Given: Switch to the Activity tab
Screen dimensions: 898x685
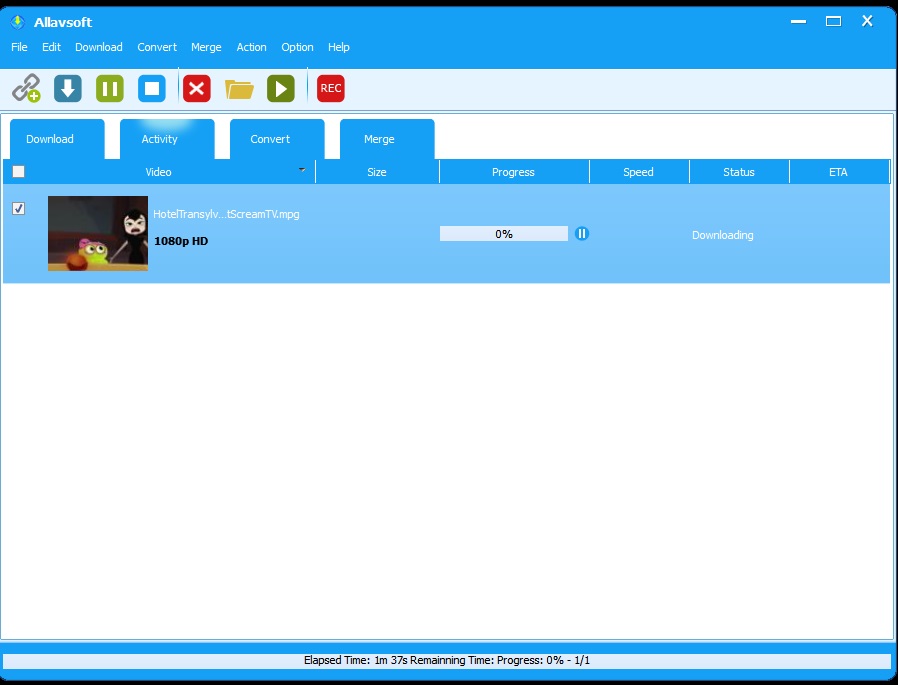Looking at the screenshot, I should [167, 139].
